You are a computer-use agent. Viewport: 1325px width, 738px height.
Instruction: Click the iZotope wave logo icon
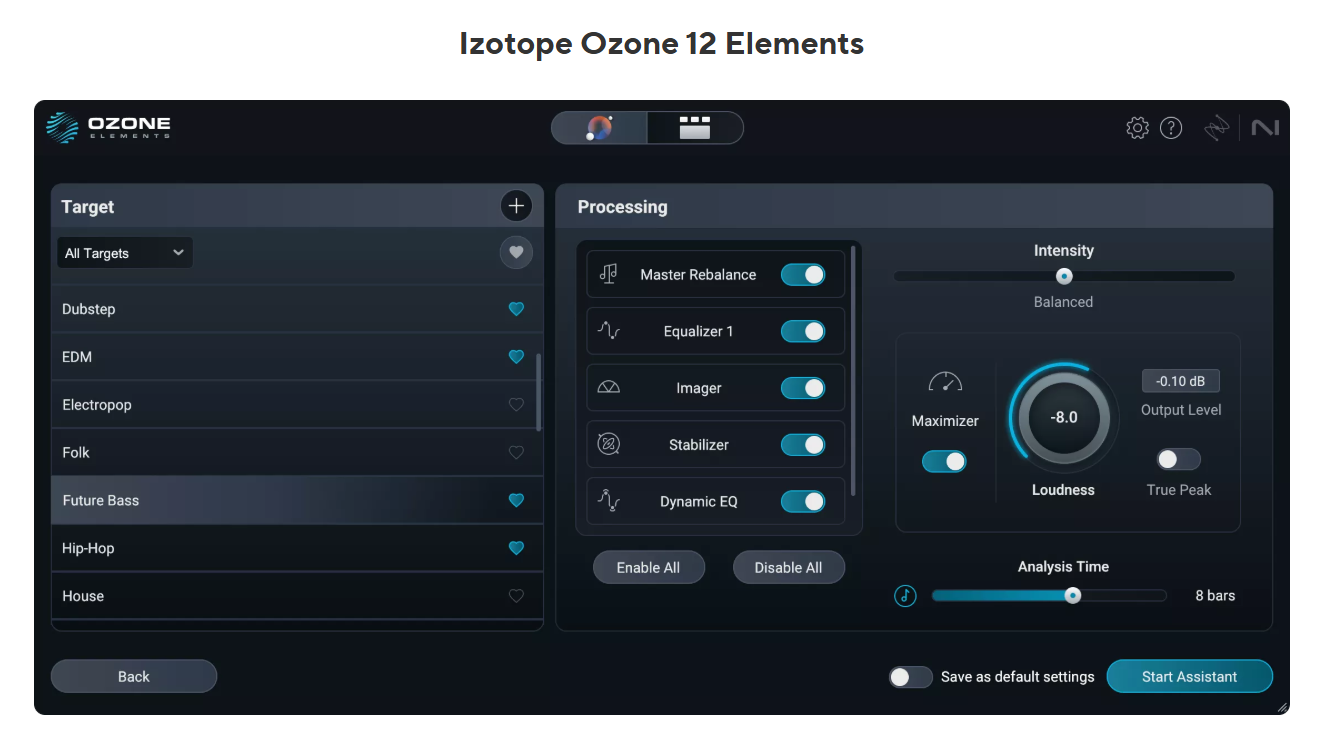point(1217,128)
